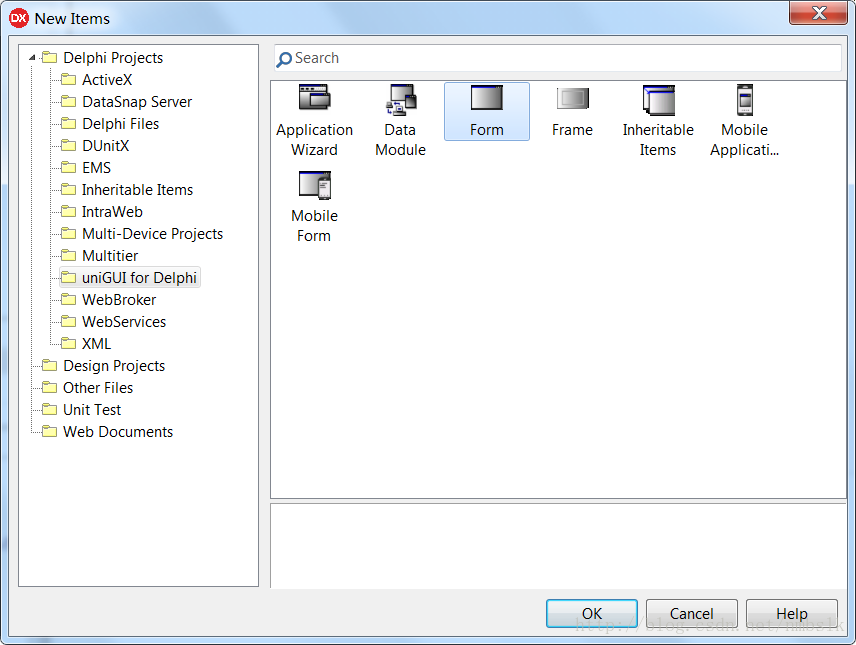Select the Form item icon
This screenshot has width=856, height=645.
pos(486,99)
